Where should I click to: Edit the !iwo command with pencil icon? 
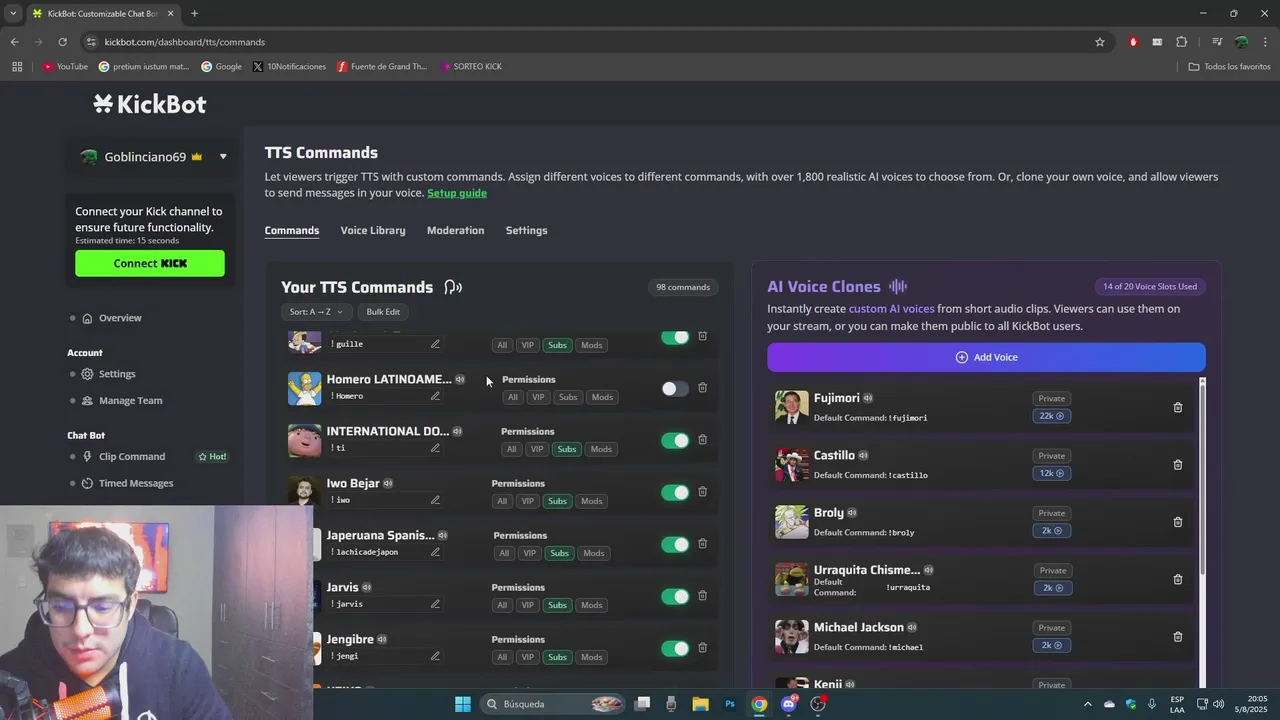(435, 500)
